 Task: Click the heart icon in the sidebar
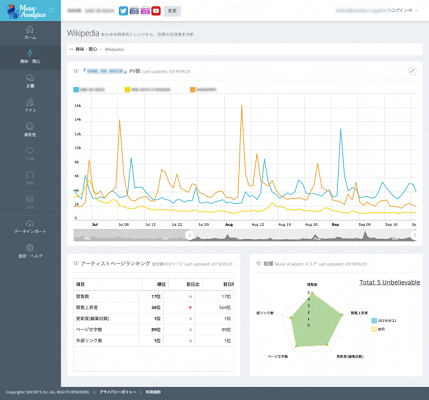click(x=30, y=151)
